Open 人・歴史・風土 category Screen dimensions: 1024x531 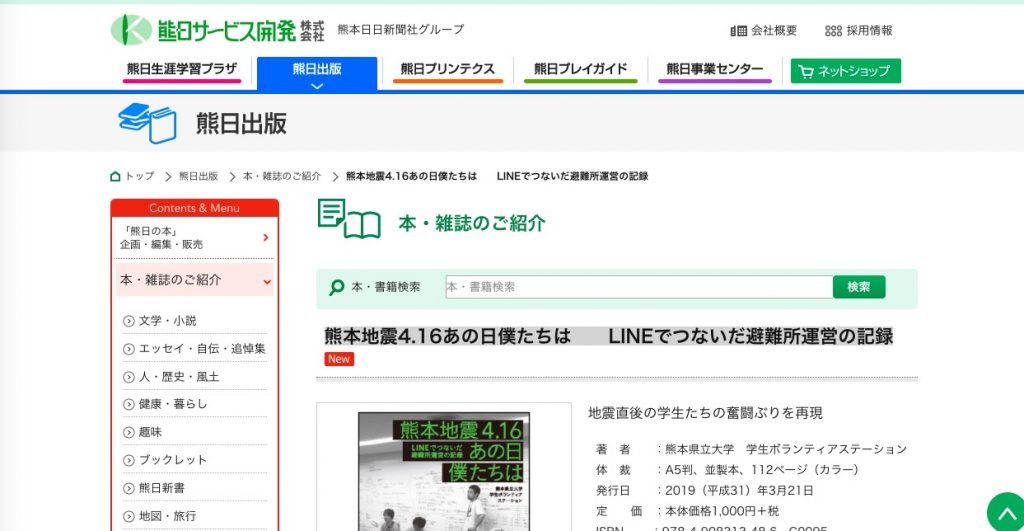coord(179,377)
